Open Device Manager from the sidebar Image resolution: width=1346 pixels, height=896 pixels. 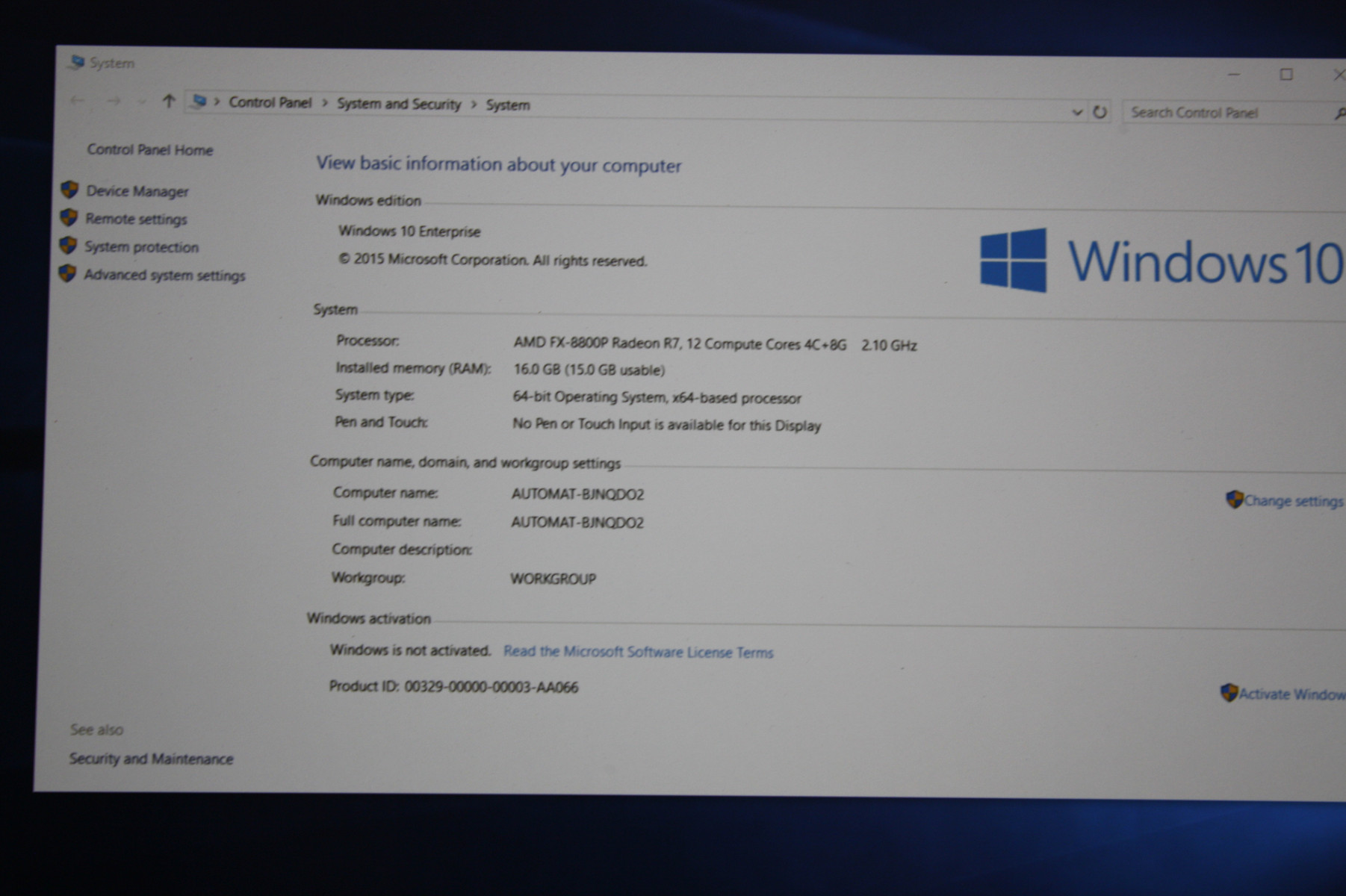pyautogui.click(x=137, y=191)
